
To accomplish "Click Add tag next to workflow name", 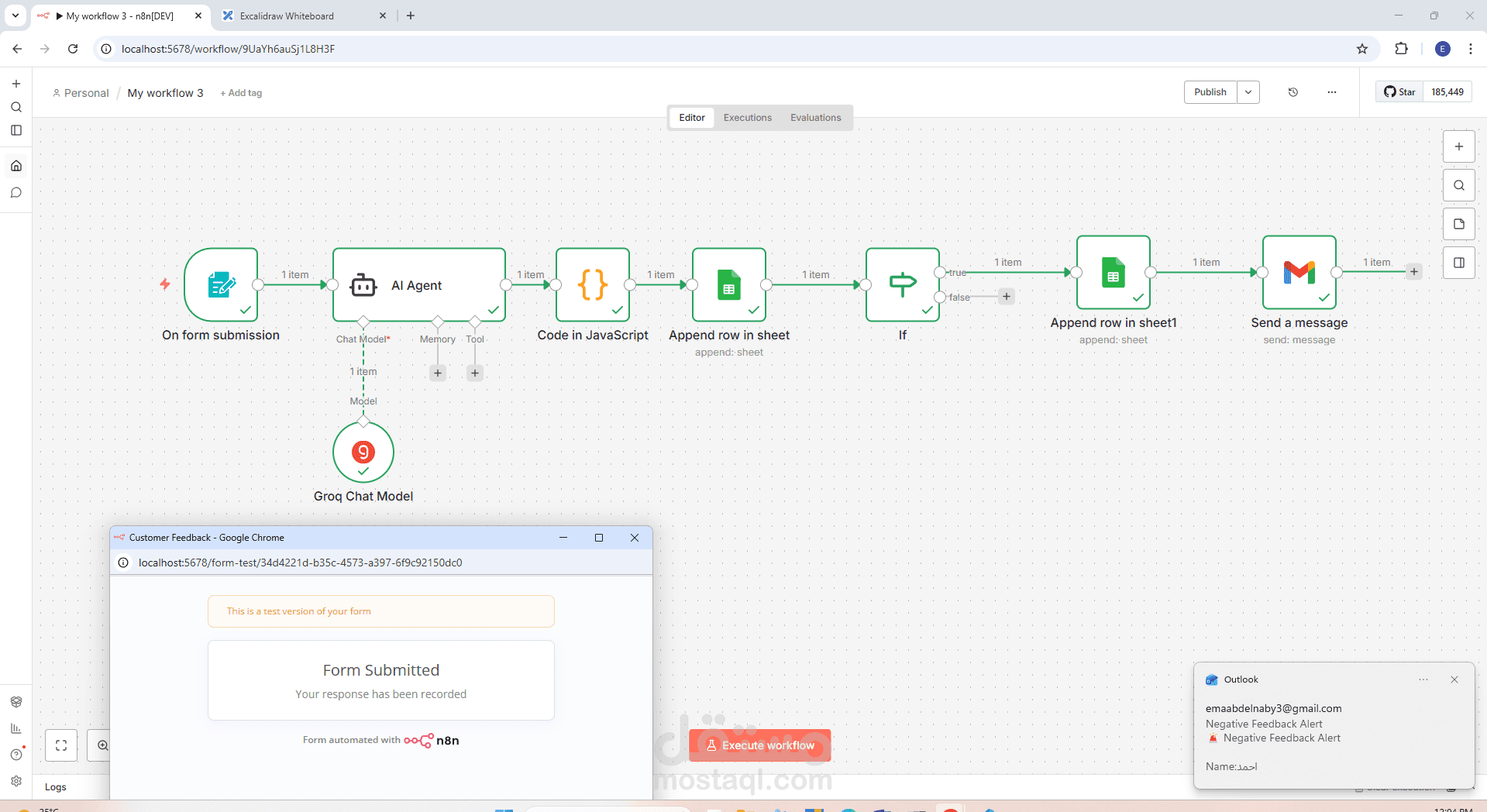I will point(241,93).
